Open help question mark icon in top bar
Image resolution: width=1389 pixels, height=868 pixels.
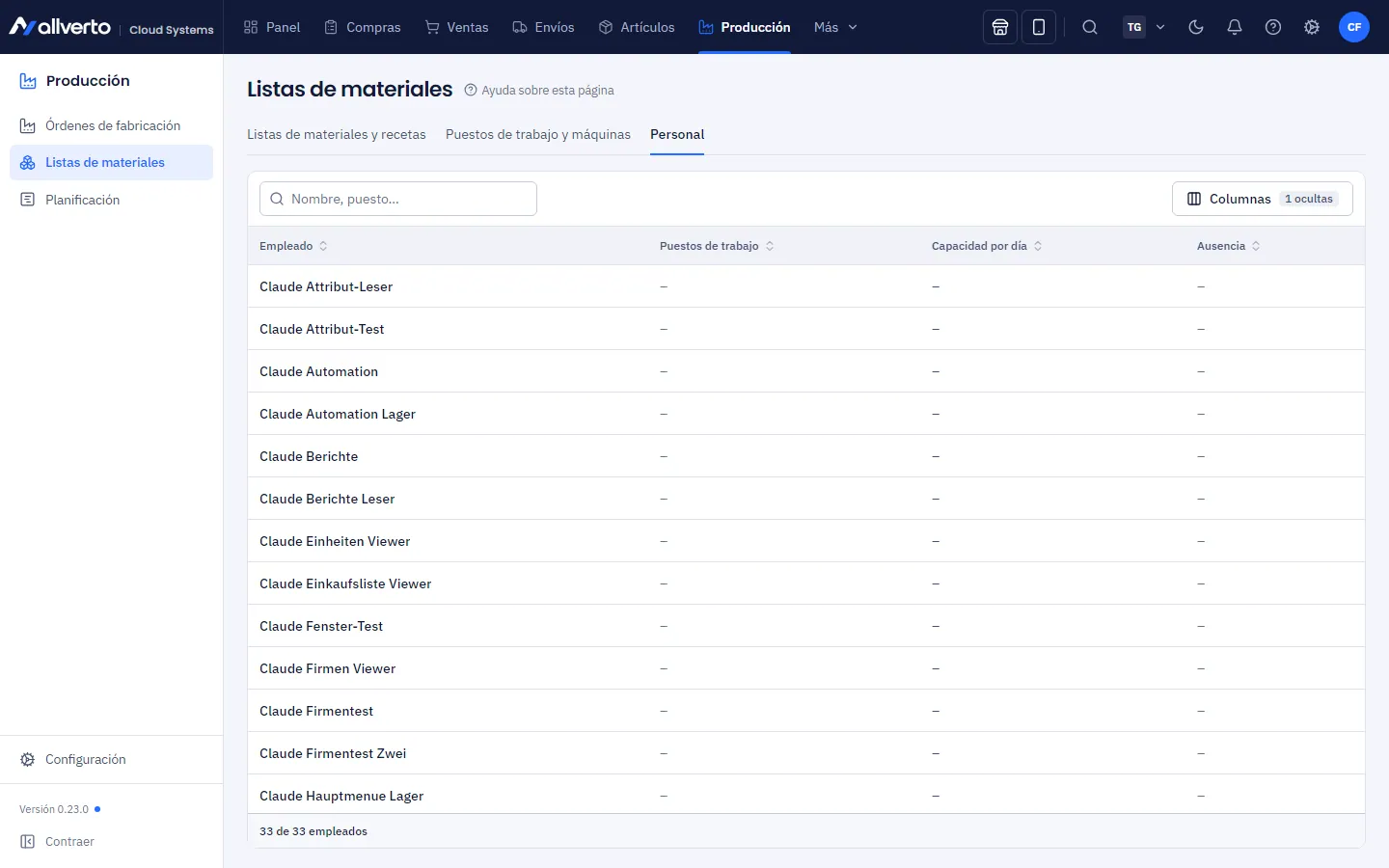[x=1273, y=27]
